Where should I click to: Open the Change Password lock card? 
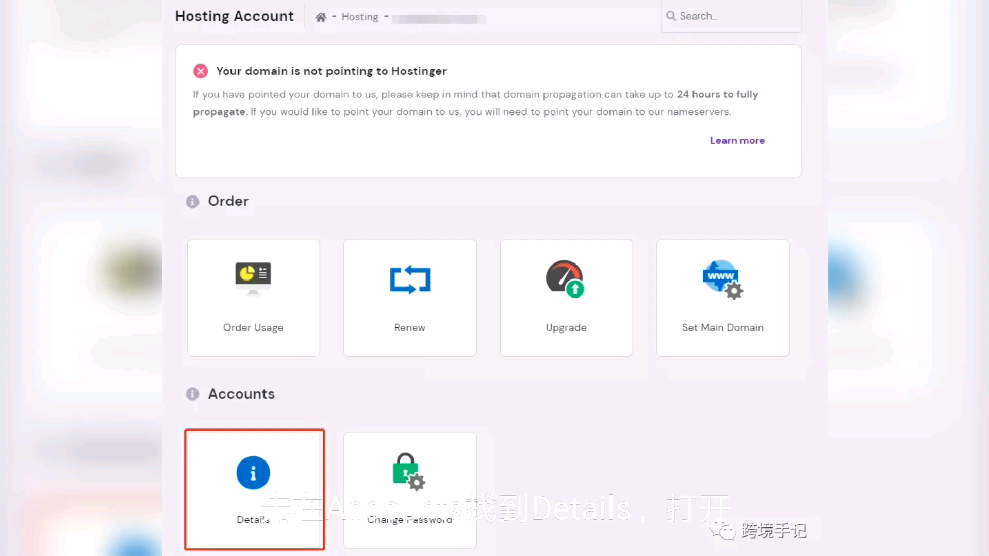[410, 490]
